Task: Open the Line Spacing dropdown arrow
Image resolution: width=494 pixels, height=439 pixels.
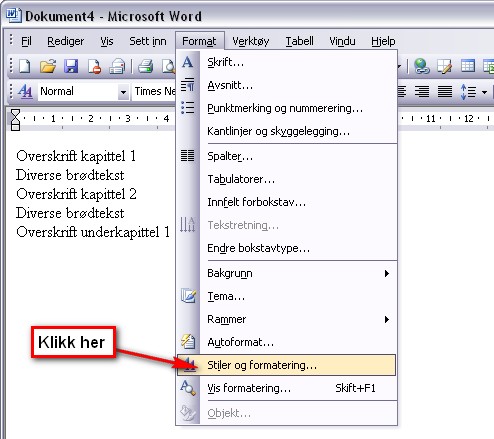Action: [484, 92]
